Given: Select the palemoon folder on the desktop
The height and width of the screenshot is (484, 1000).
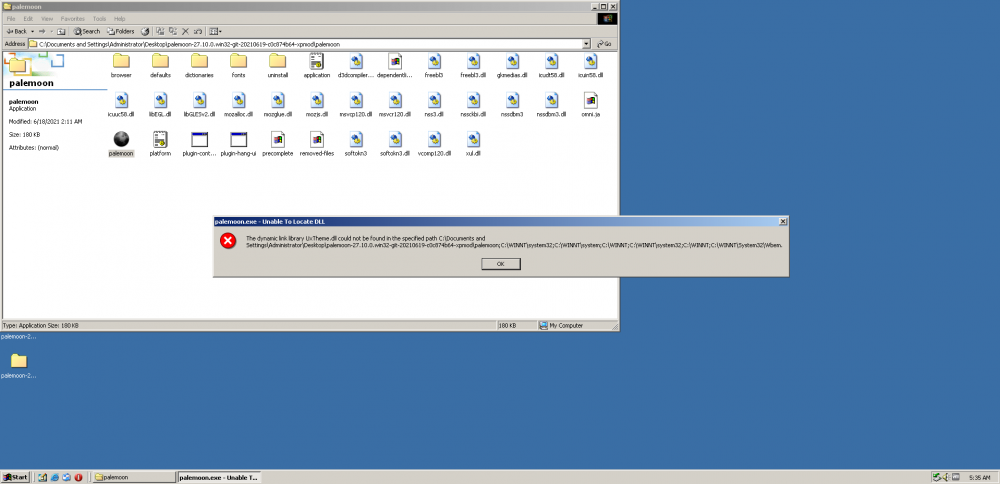Looking at the screenshot, I should tap(18, 361).
